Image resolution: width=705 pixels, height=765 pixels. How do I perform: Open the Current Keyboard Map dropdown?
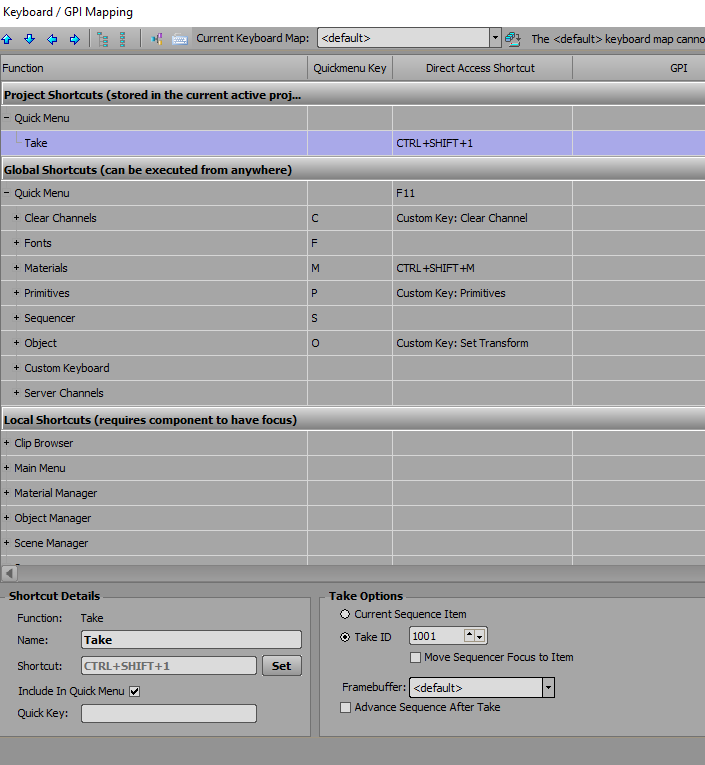pyautogui.click(x=495, y=38)
